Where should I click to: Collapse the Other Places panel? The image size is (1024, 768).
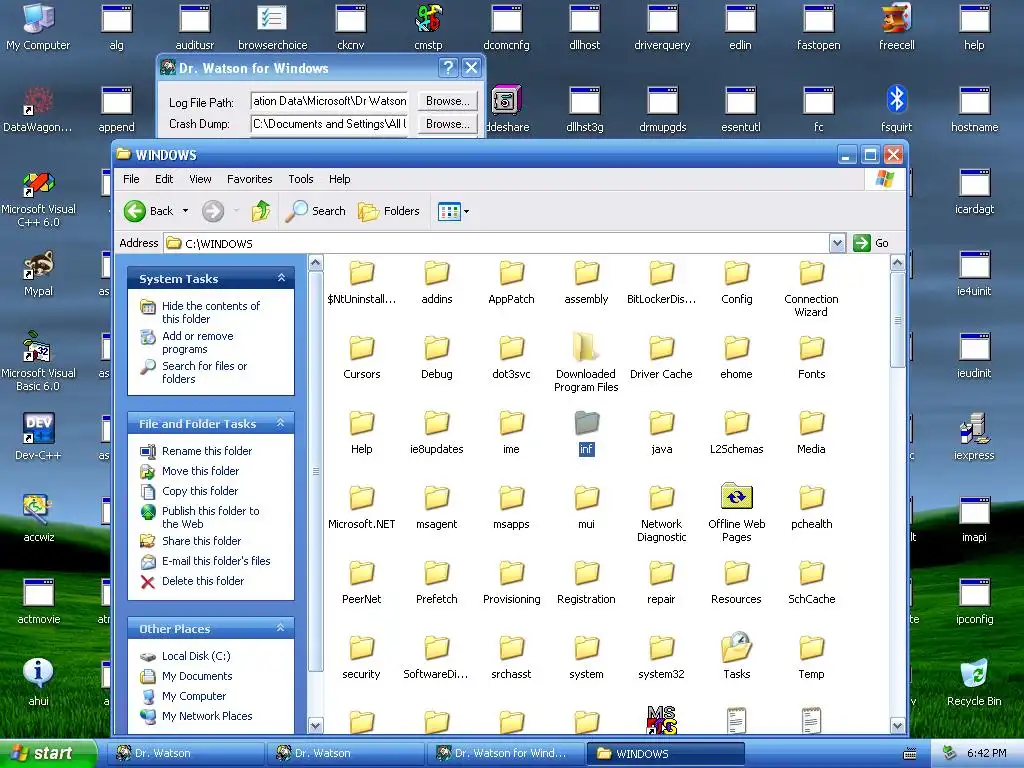[281, 628]
